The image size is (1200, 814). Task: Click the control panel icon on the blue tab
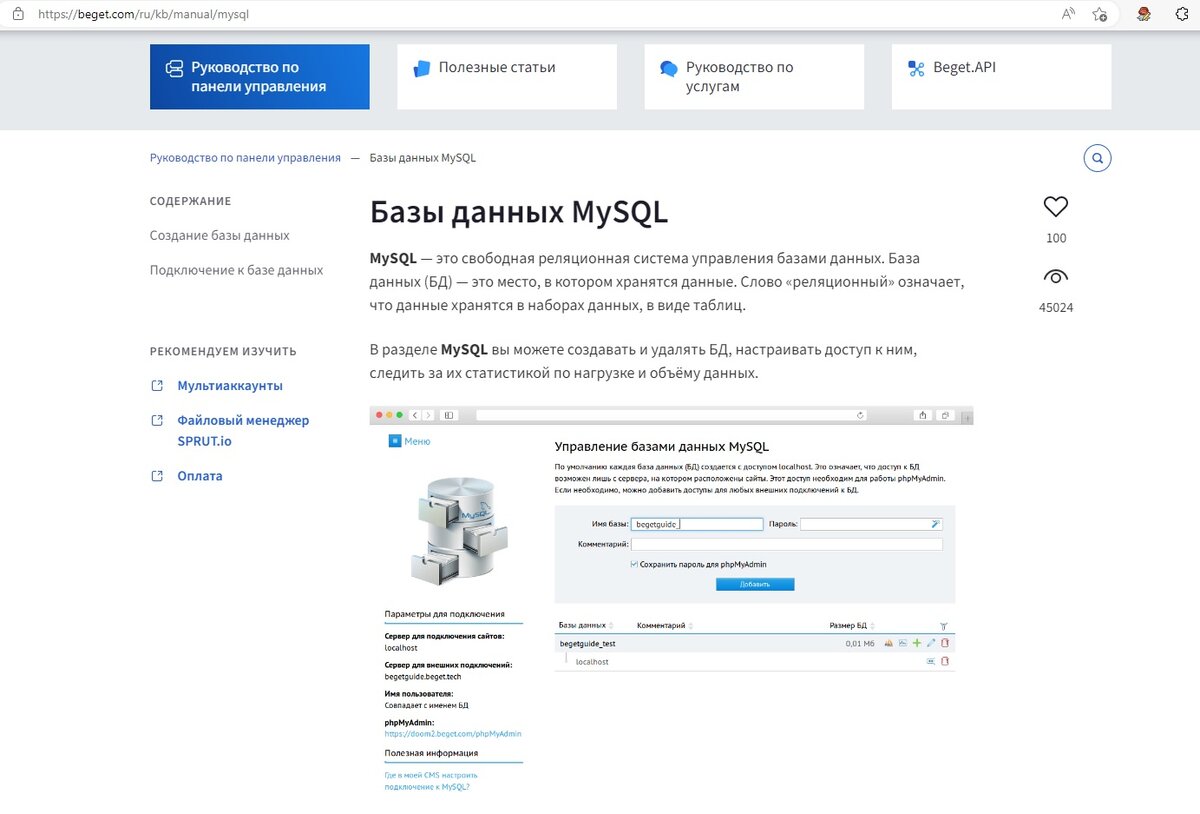(x=174, y=68)
